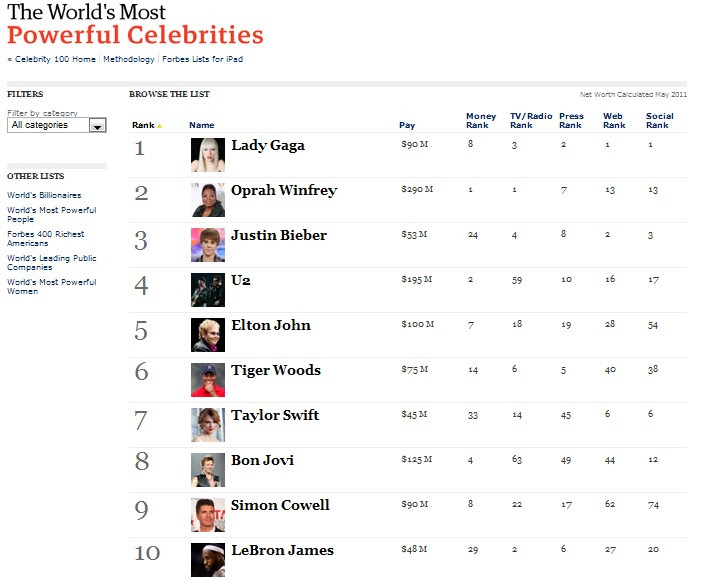The height and width of the screenshot is (580, 709).
Task: Click the dropdown arrow beside All categories
Action: tap(97, 125)
